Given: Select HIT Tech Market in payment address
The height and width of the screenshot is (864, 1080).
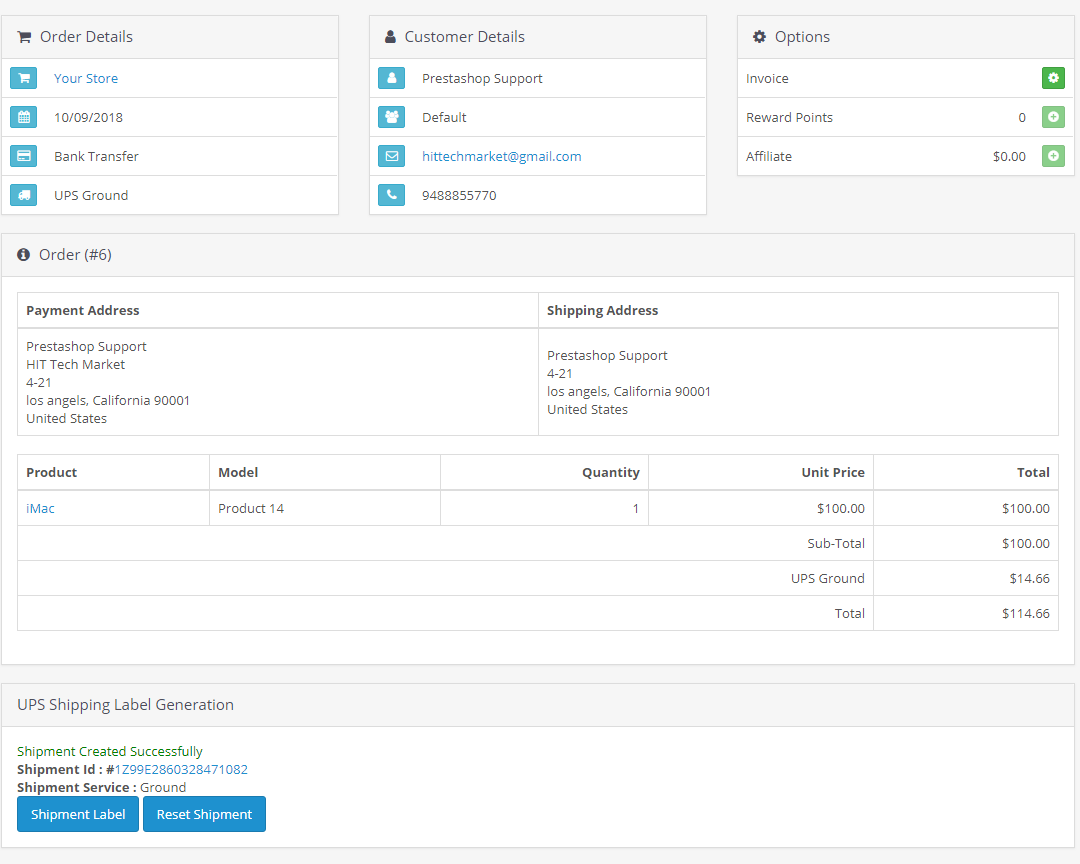Looking at the screenshot, I should click(x=76, y=364).
